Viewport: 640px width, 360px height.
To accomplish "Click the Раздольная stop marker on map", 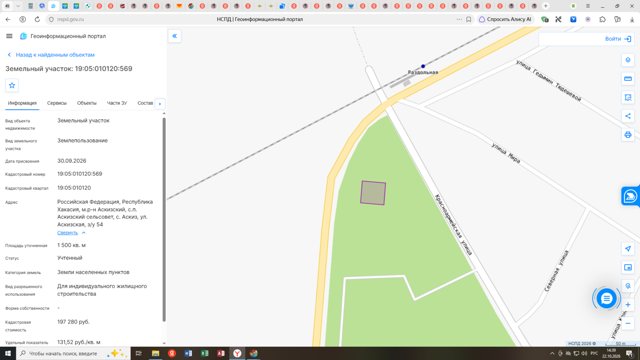I will tap(423, 66).
